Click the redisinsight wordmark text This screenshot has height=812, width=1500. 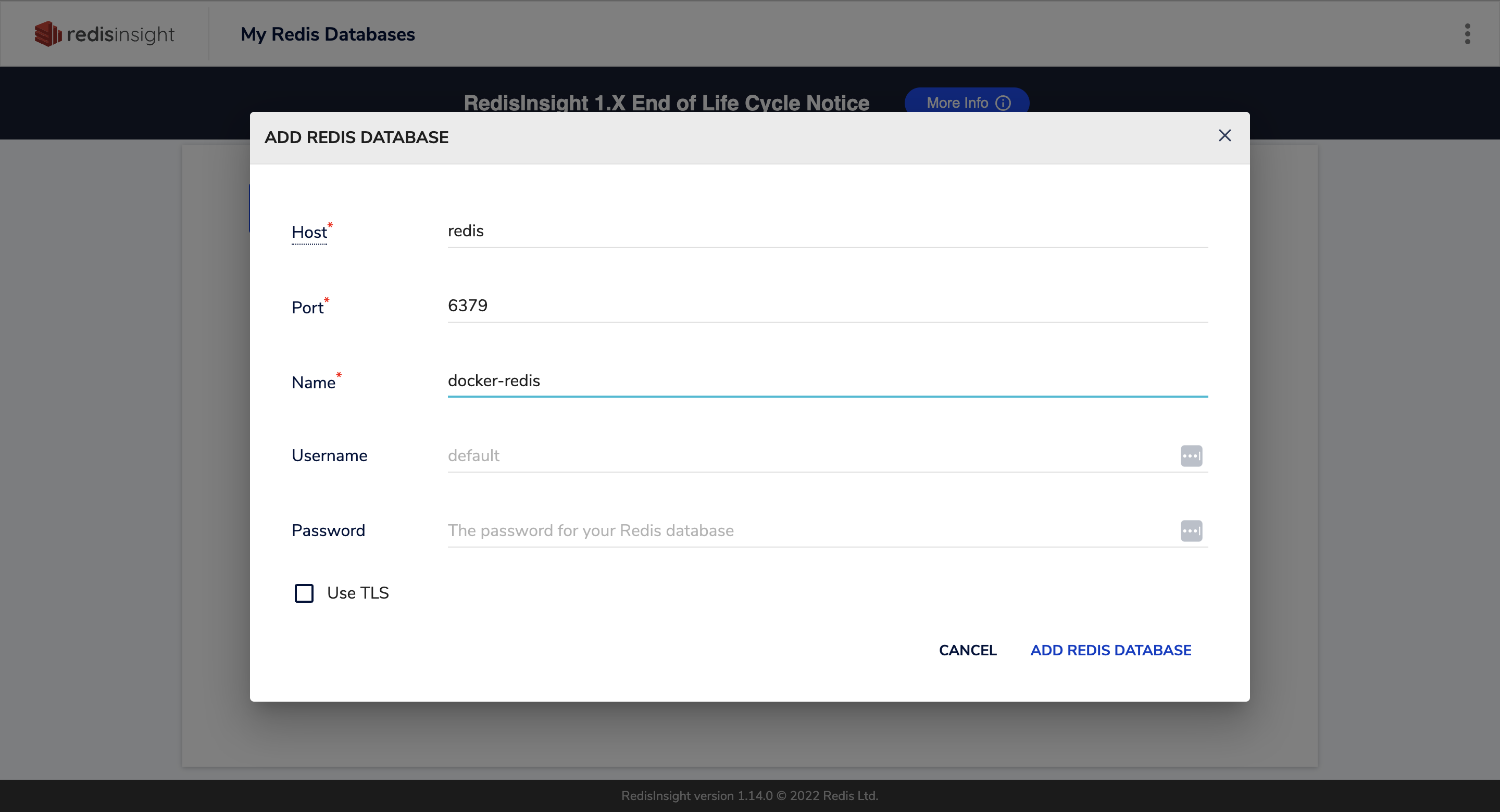(x=120, y=34)
